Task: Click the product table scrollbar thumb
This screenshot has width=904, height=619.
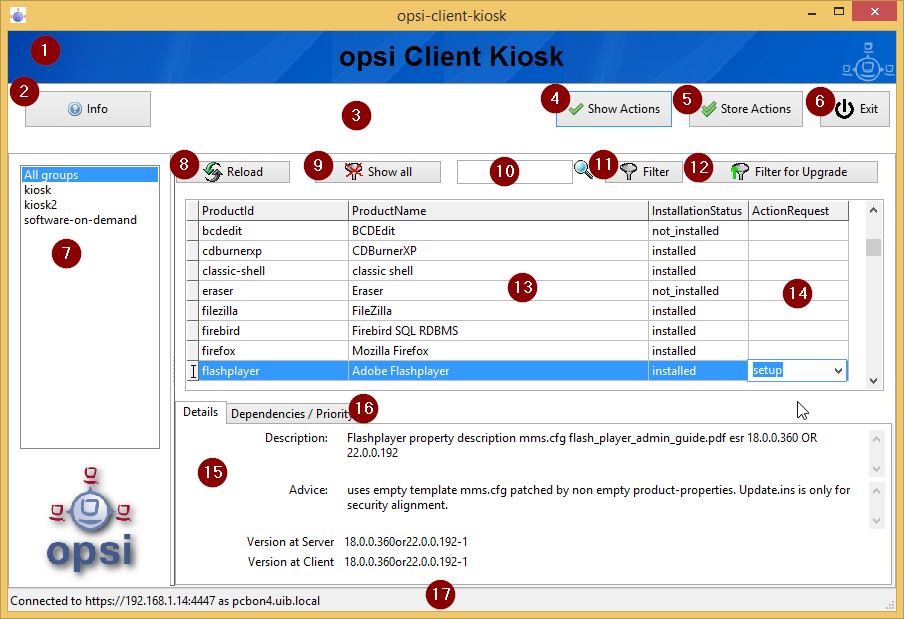Action: [x=873, y=247]
